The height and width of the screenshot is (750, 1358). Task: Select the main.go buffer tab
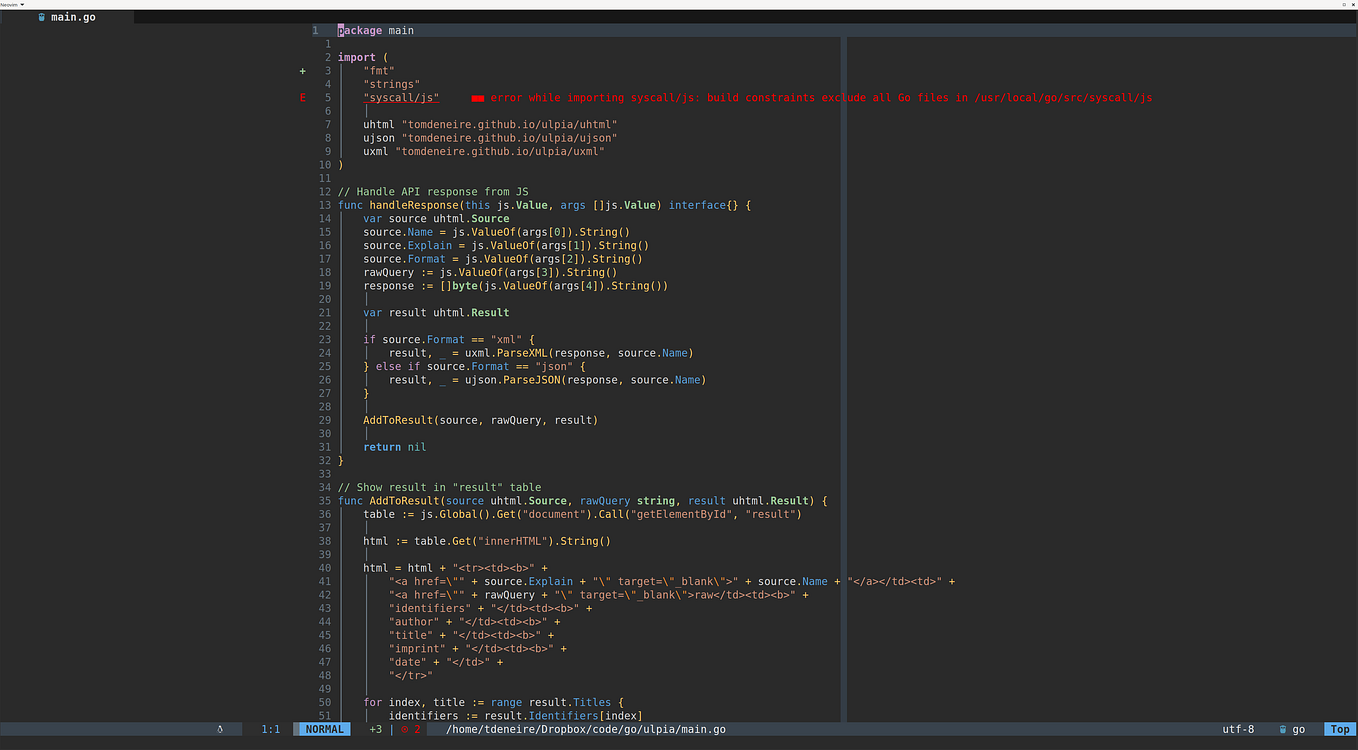point(75,17)
